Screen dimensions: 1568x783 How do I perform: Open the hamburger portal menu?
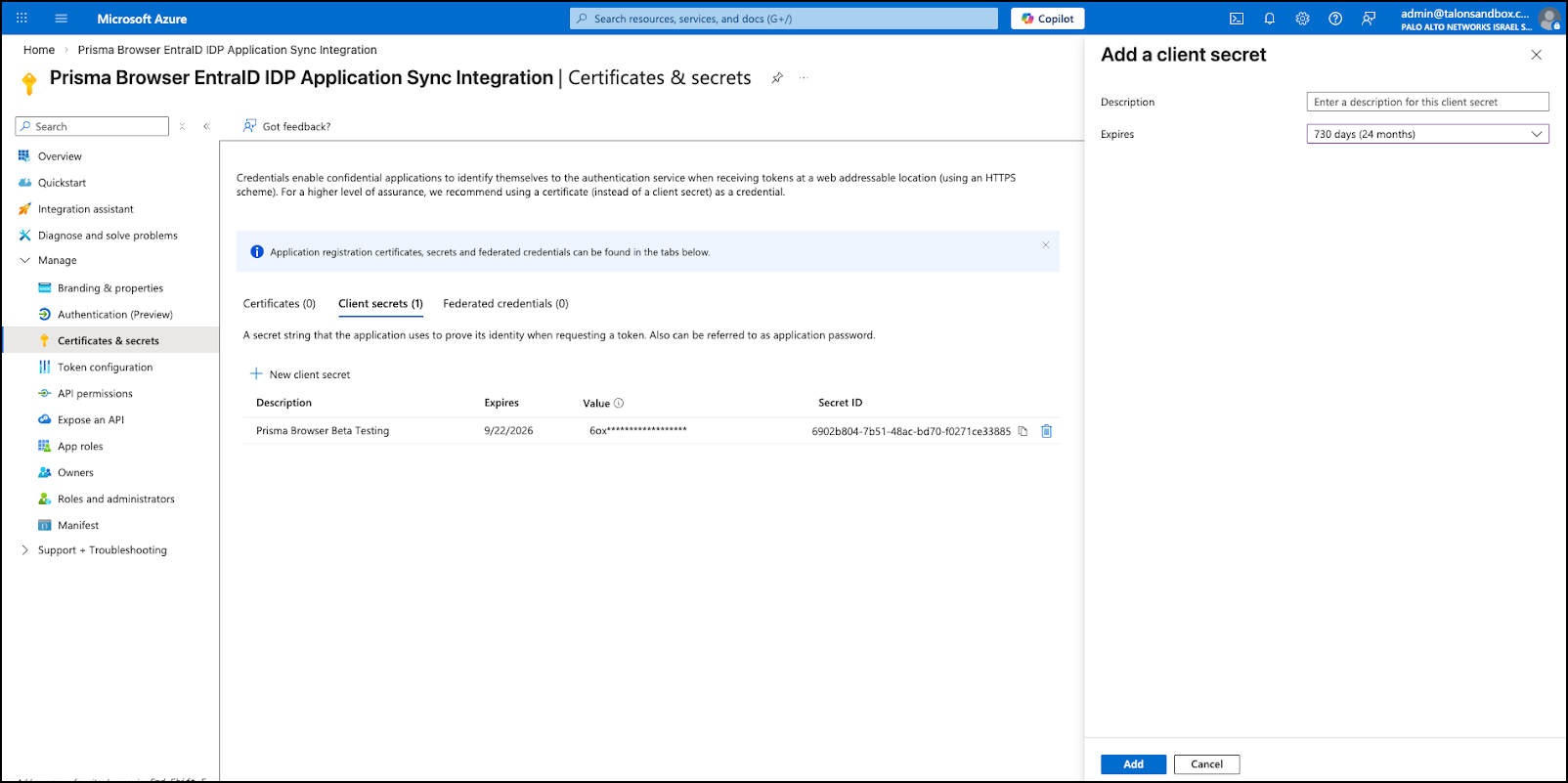tap(61, 19)
